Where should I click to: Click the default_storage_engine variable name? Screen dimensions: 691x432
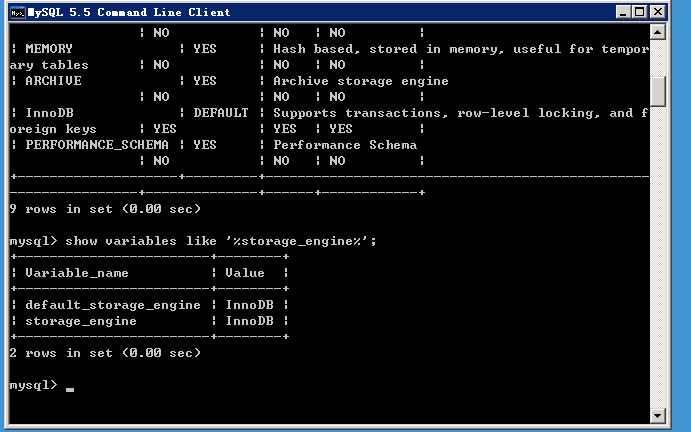[113, 305]
